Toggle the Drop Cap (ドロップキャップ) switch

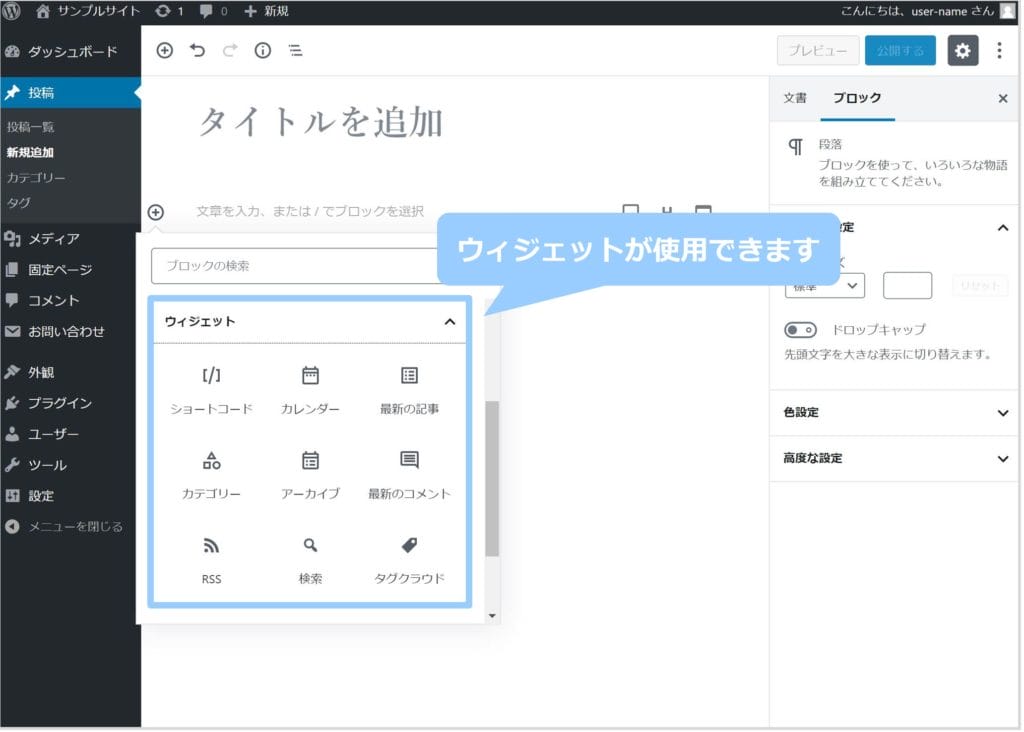point(800,330)
